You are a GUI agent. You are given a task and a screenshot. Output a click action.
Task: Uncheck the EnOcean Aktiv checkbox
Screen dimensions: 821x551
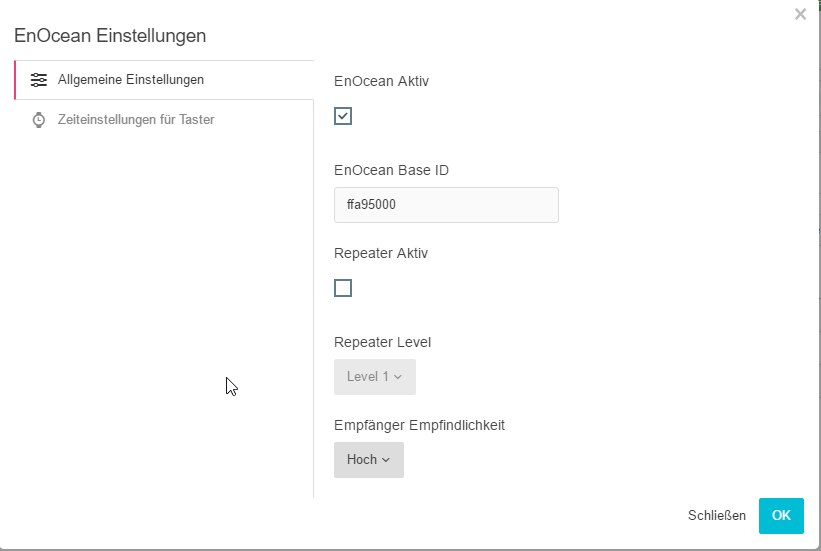[x=343, y=116]
